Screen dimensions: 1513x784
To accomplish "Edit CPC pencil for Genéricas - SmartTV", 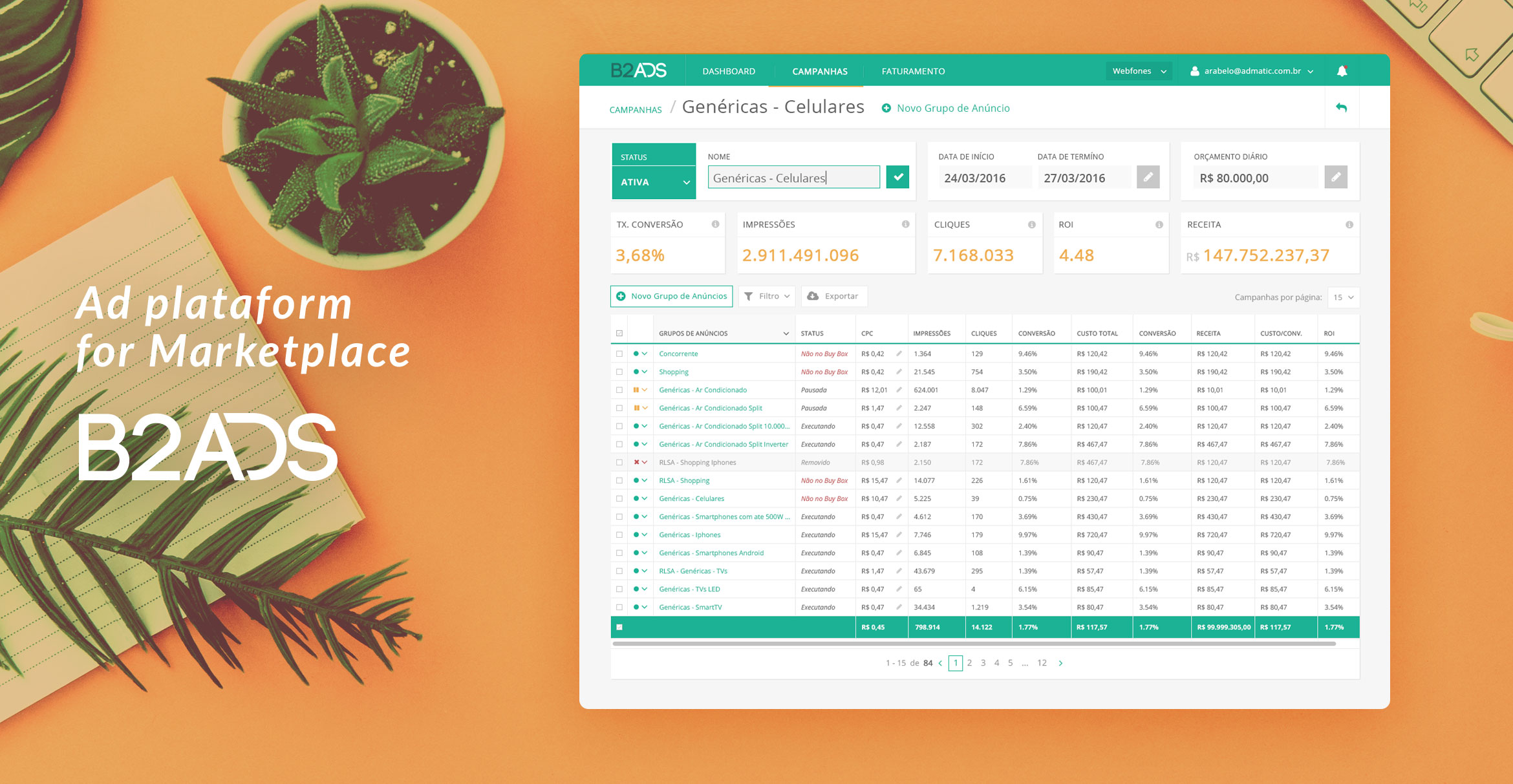I will [899, 607].
